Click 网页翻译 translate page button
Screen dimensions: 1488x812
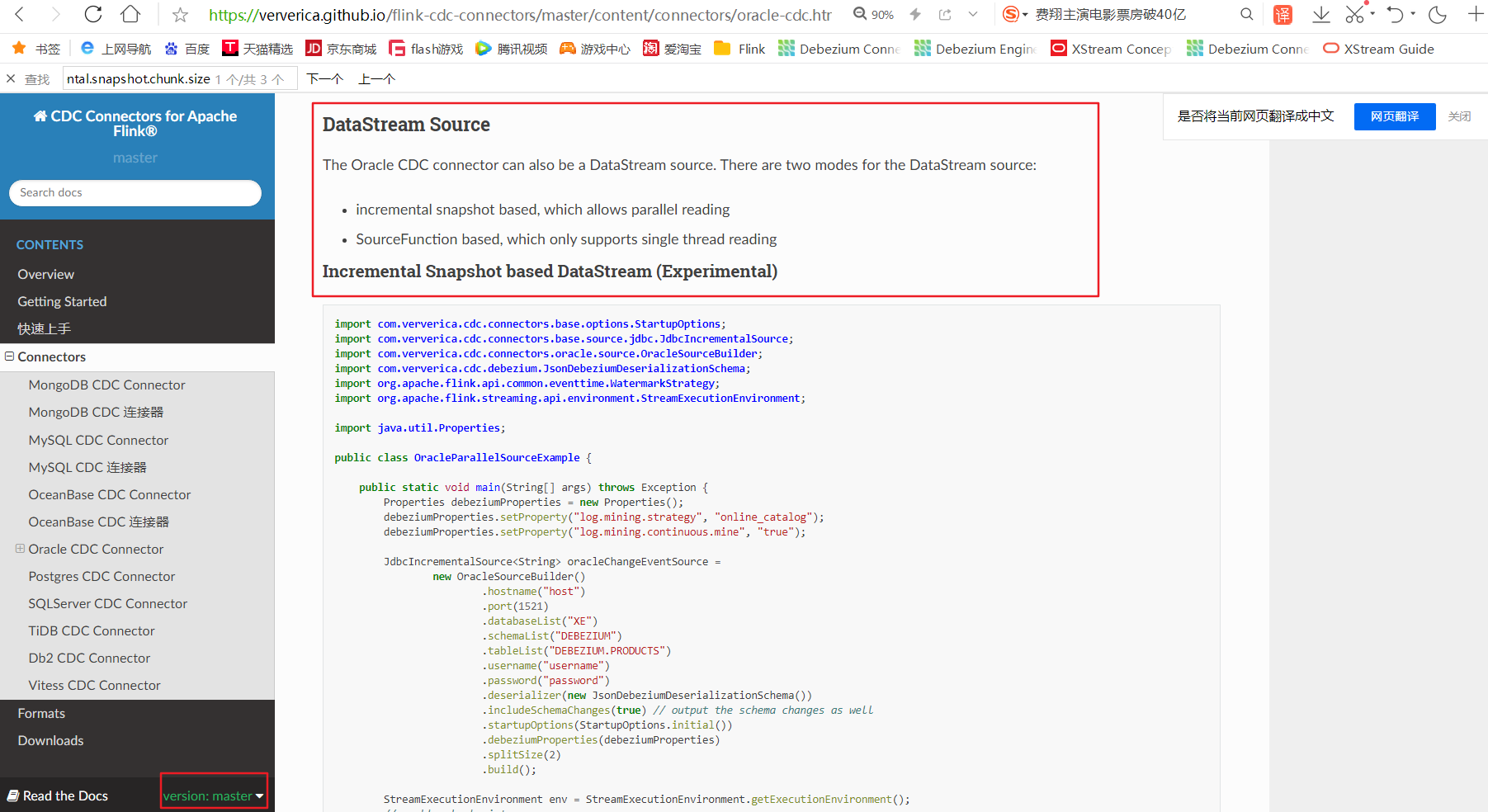click(x=1395, y=116)
